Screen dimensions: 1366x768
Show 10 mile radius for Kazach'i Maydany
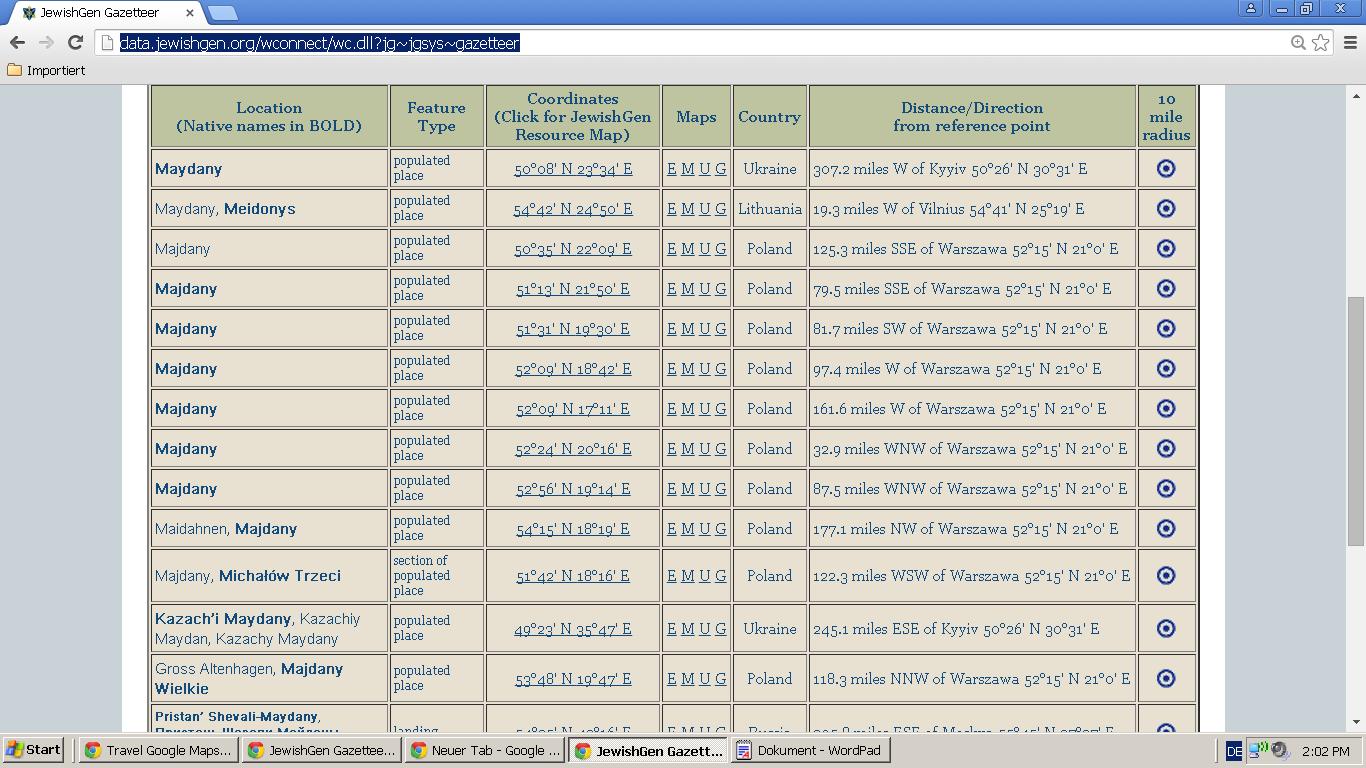[1166, 628]
